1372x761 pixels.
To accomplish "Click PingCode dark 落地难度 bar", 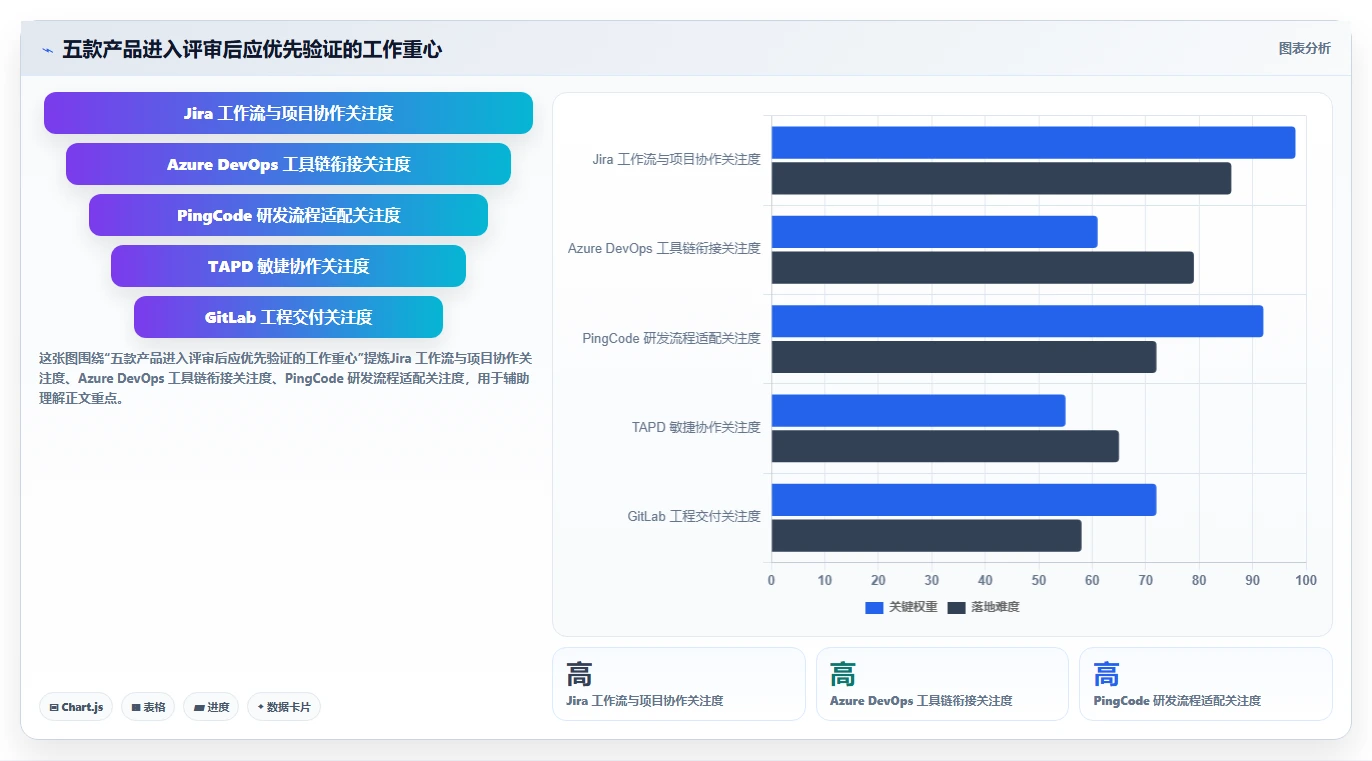I will click(964, 357).
